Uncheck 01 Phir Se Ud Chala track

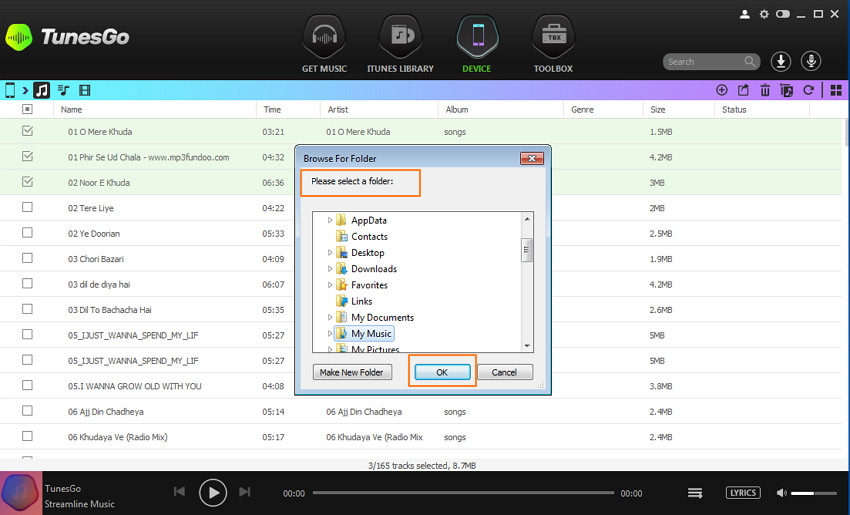27,156
